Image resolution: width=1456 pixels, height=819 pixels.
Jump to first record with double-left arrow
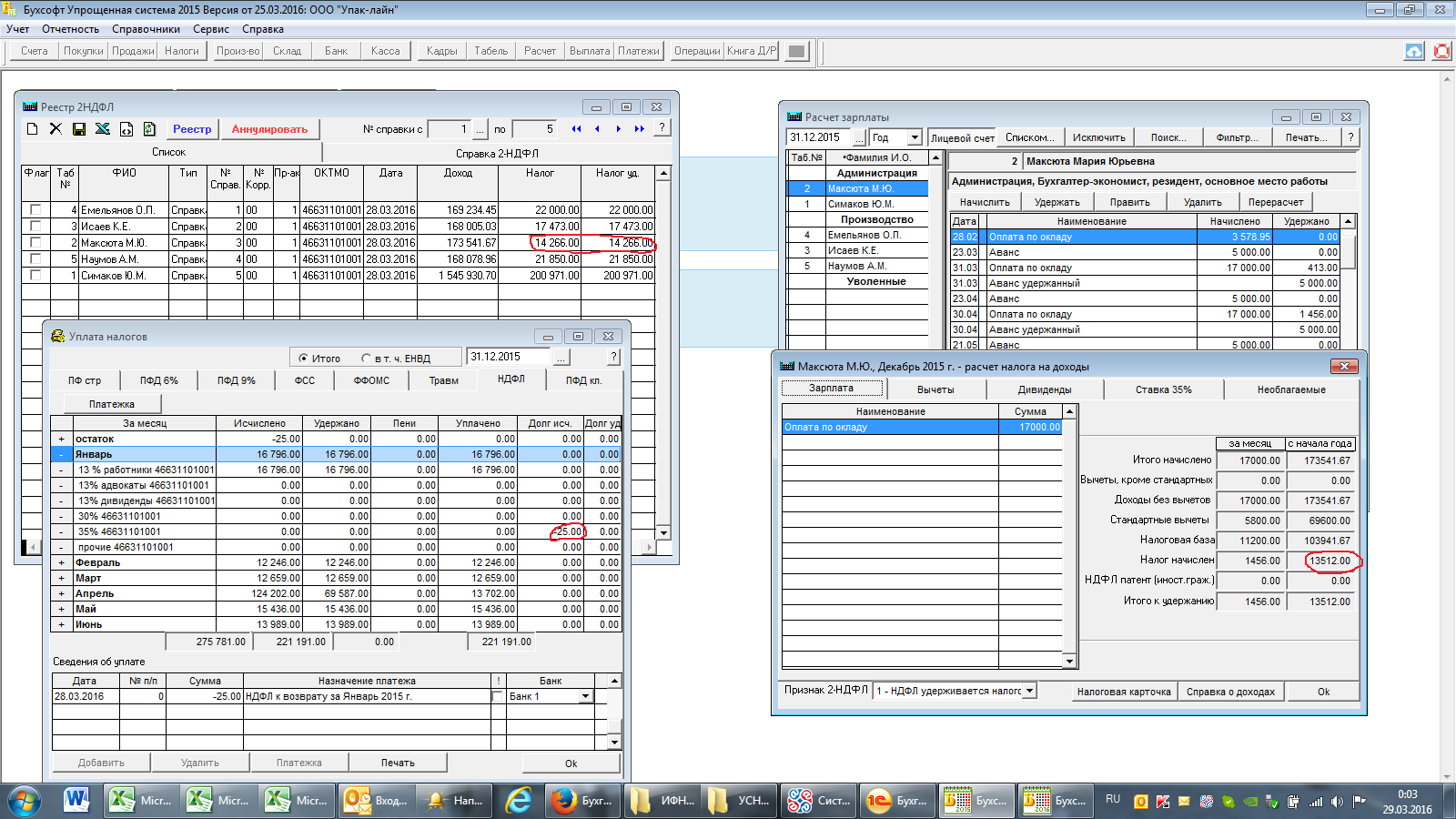coord(576,129)
